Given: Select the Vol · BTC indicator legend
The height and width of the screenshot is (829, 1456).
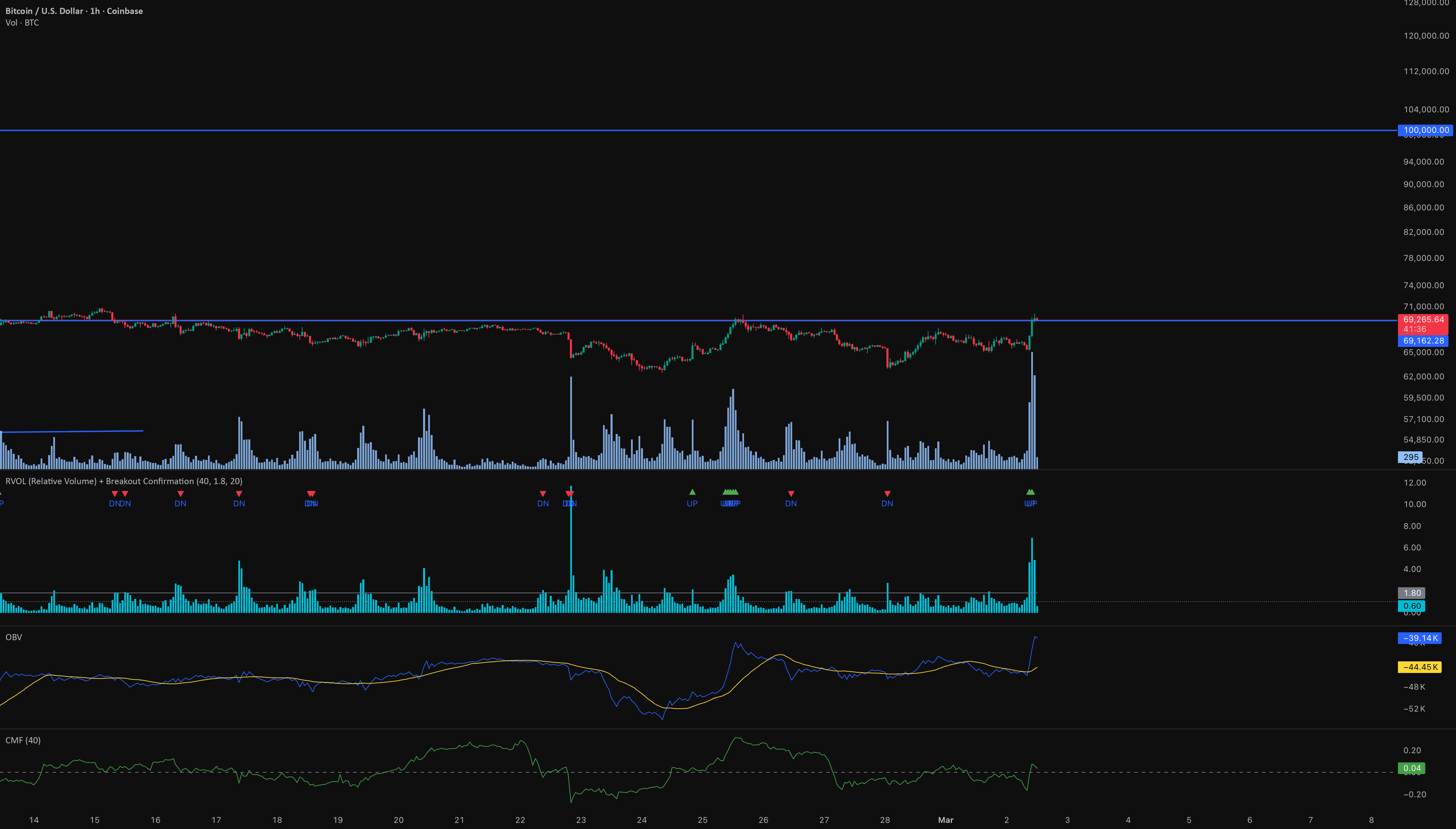Looking at the screenshot, I should tap(22, 23).
